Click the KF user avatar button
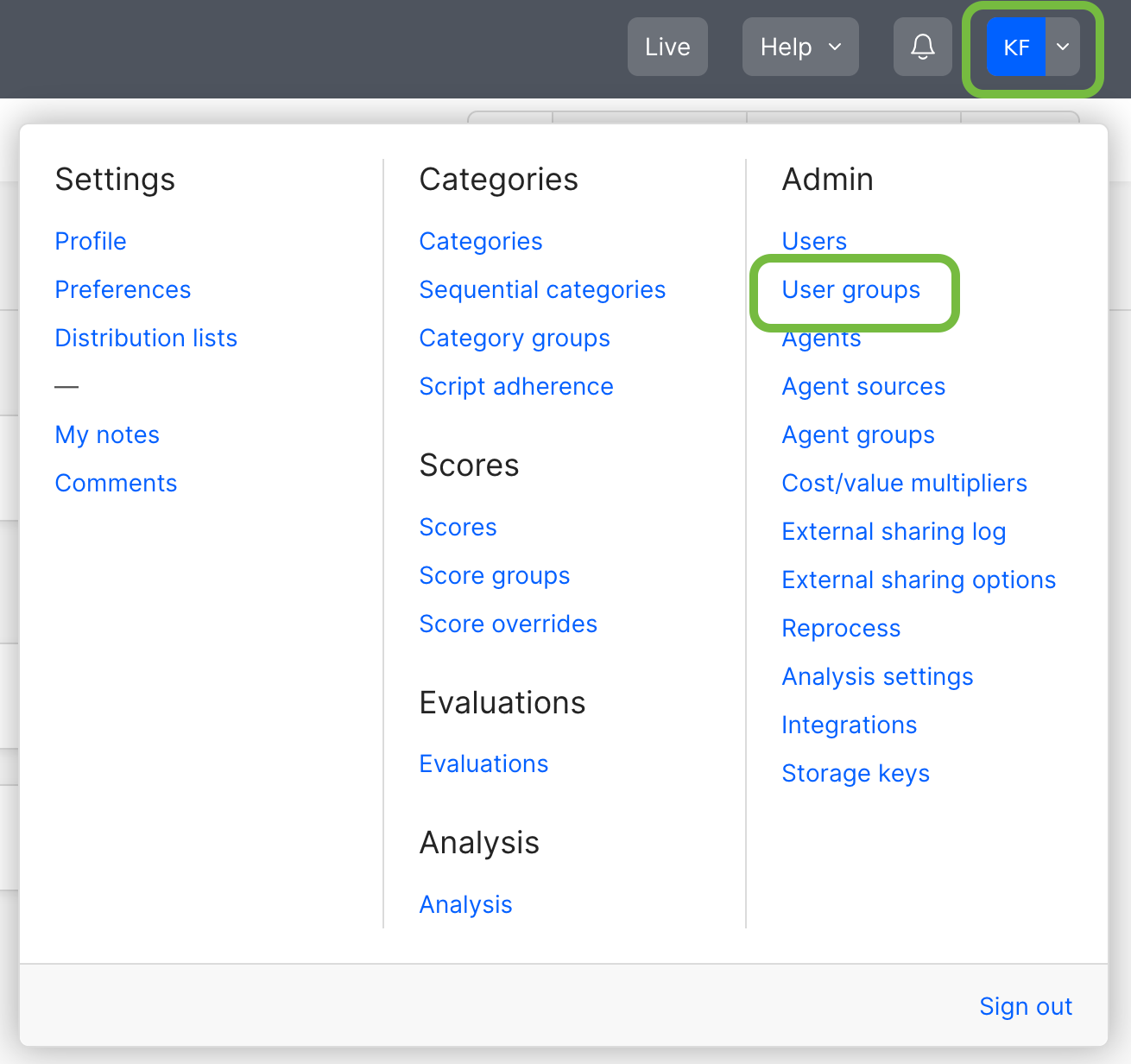This screenshot has width=1131, height=1064. click(x=1016, y=47)
